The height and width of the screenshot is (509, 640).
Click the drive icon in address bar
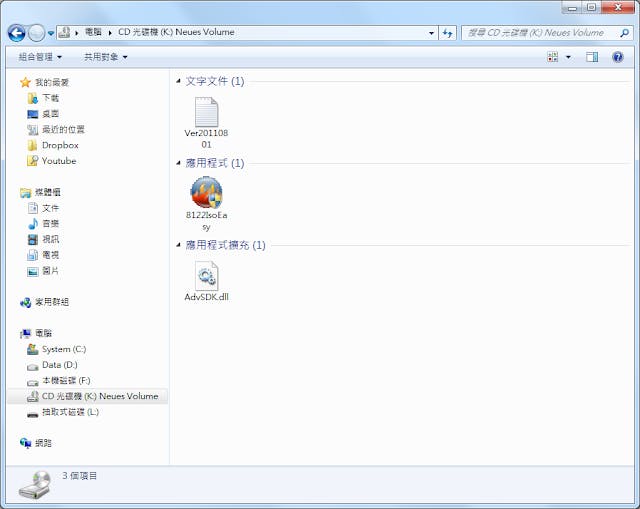click(64, 32)
